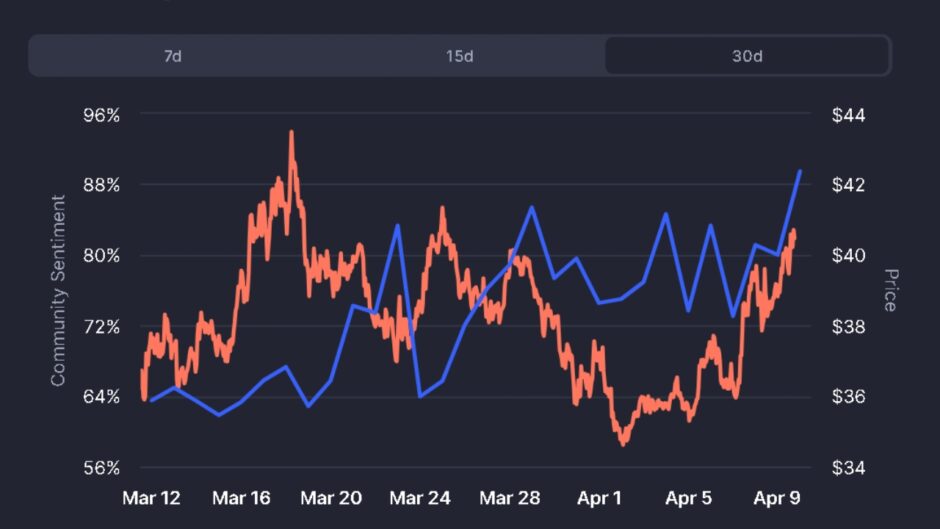Image resolution: width=940 pixels, height=529 pixels.
Task: Click the $34 price axis label
Action: point(849,468)
